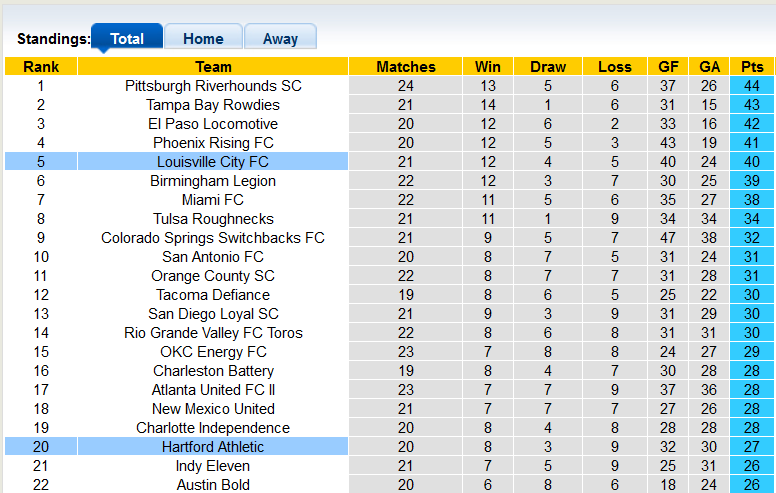Click Pittsburgh's 44 points cell

[x=752, y=86]
